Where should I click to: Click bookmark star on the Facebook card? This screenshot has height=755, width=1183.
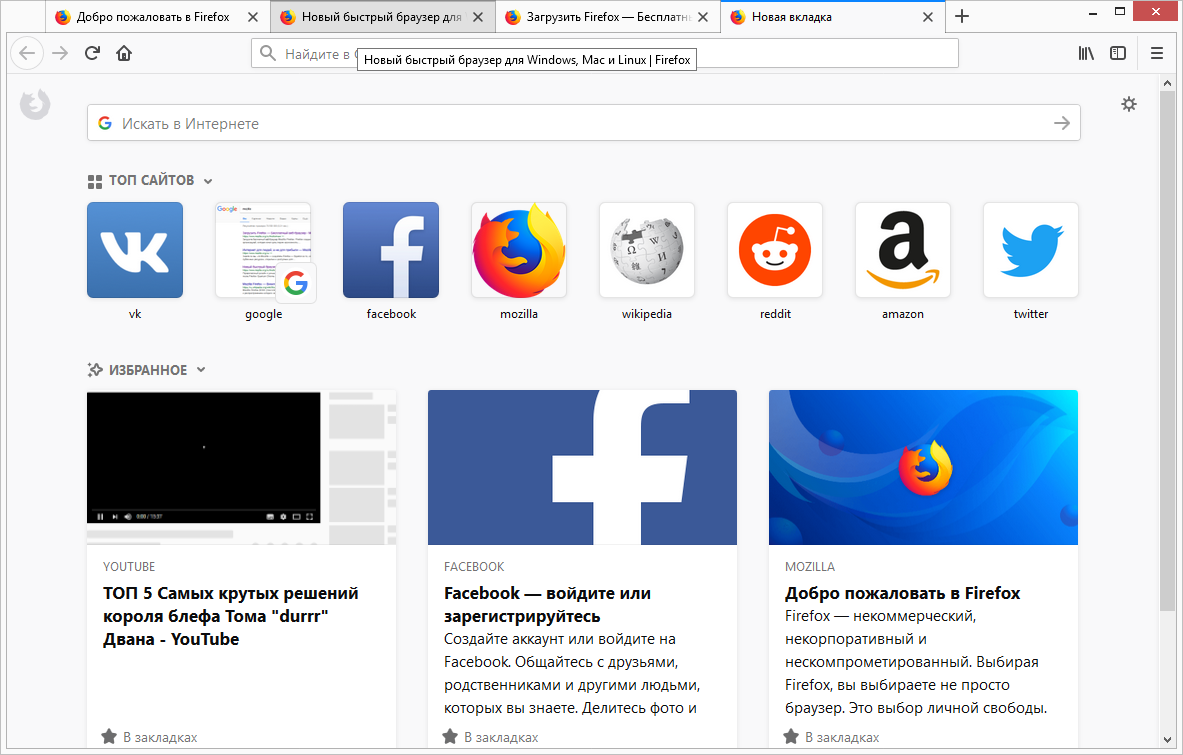pos(450,736)
